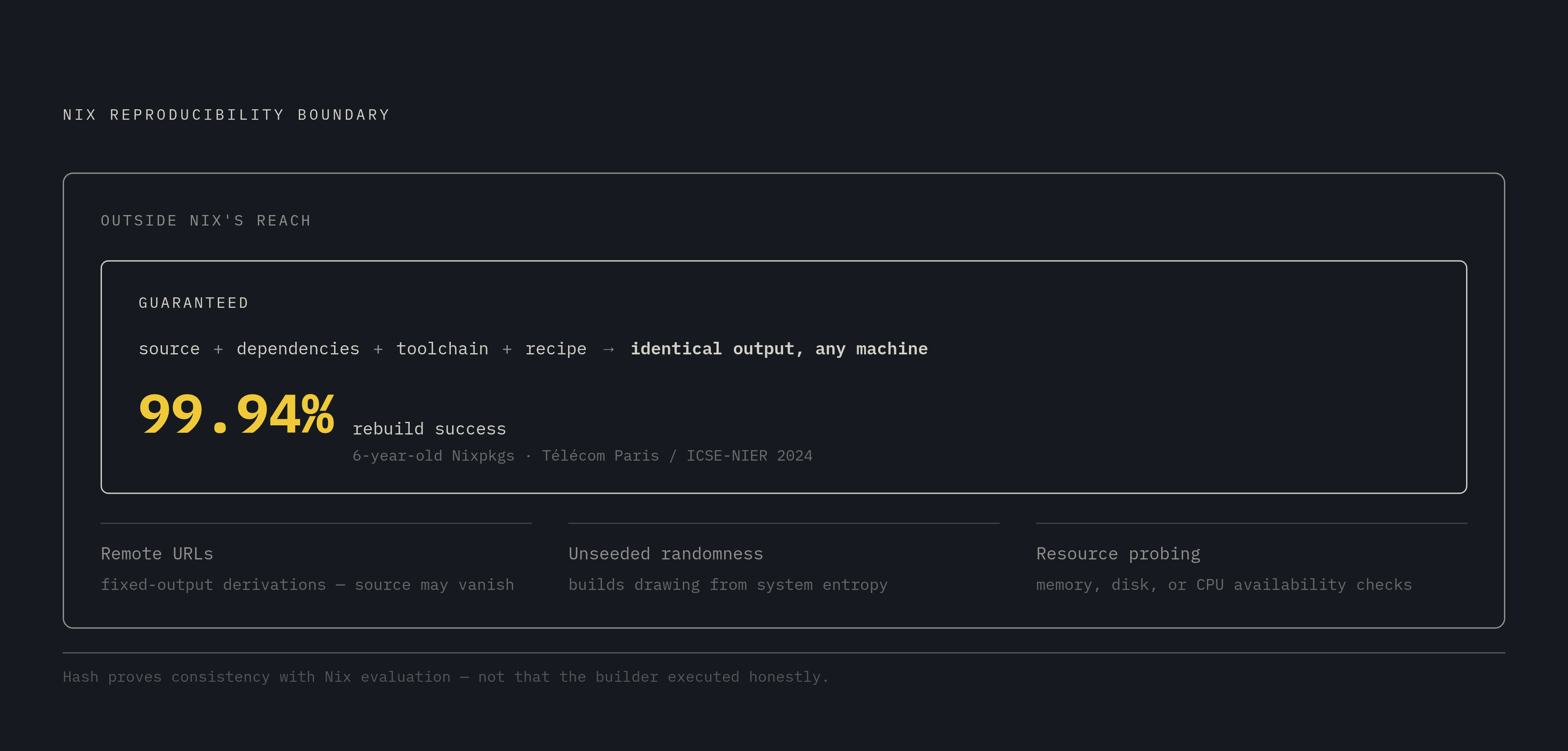
Task: Click the Hash proves consistency footnote
Action: tap(446, 677)
